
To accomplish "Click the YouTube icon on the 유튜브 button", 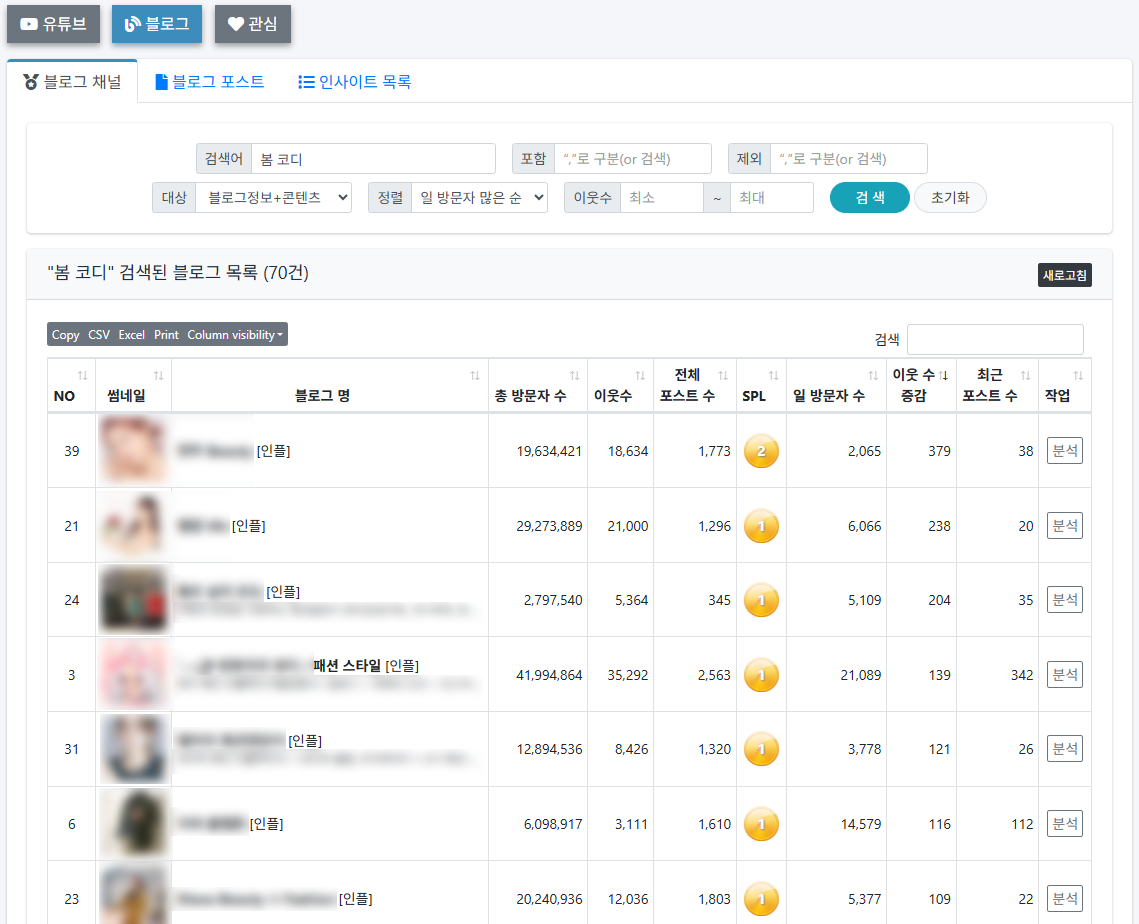I will (28, 25).
